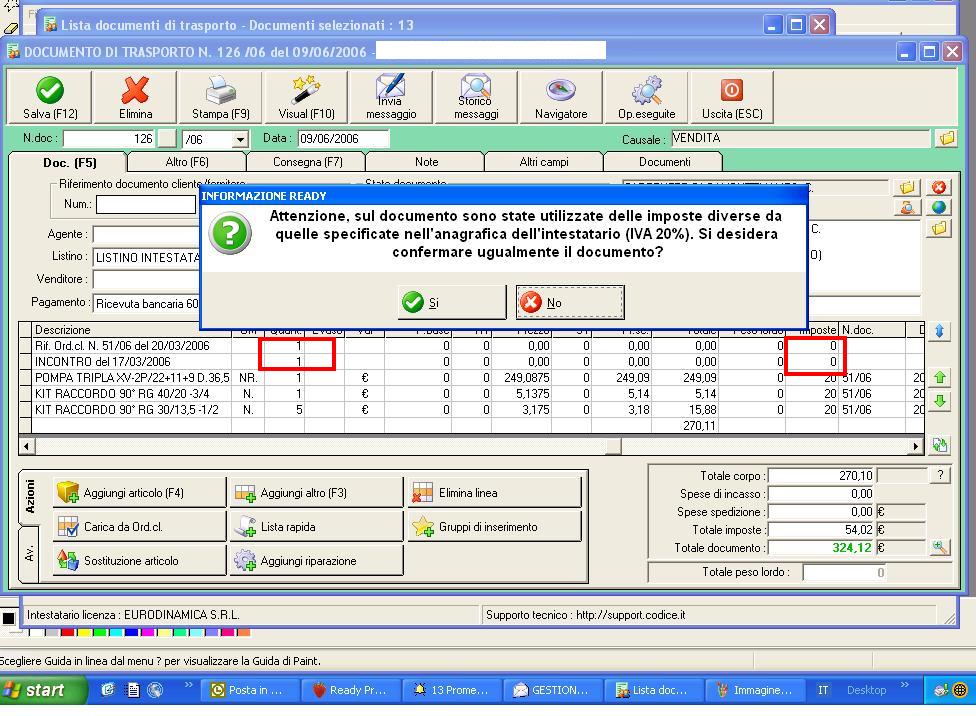Image resolution: width=976 pixels, height=716 pixels.
Task: Expand the /06 series dropdown
Action: point(240,139)
